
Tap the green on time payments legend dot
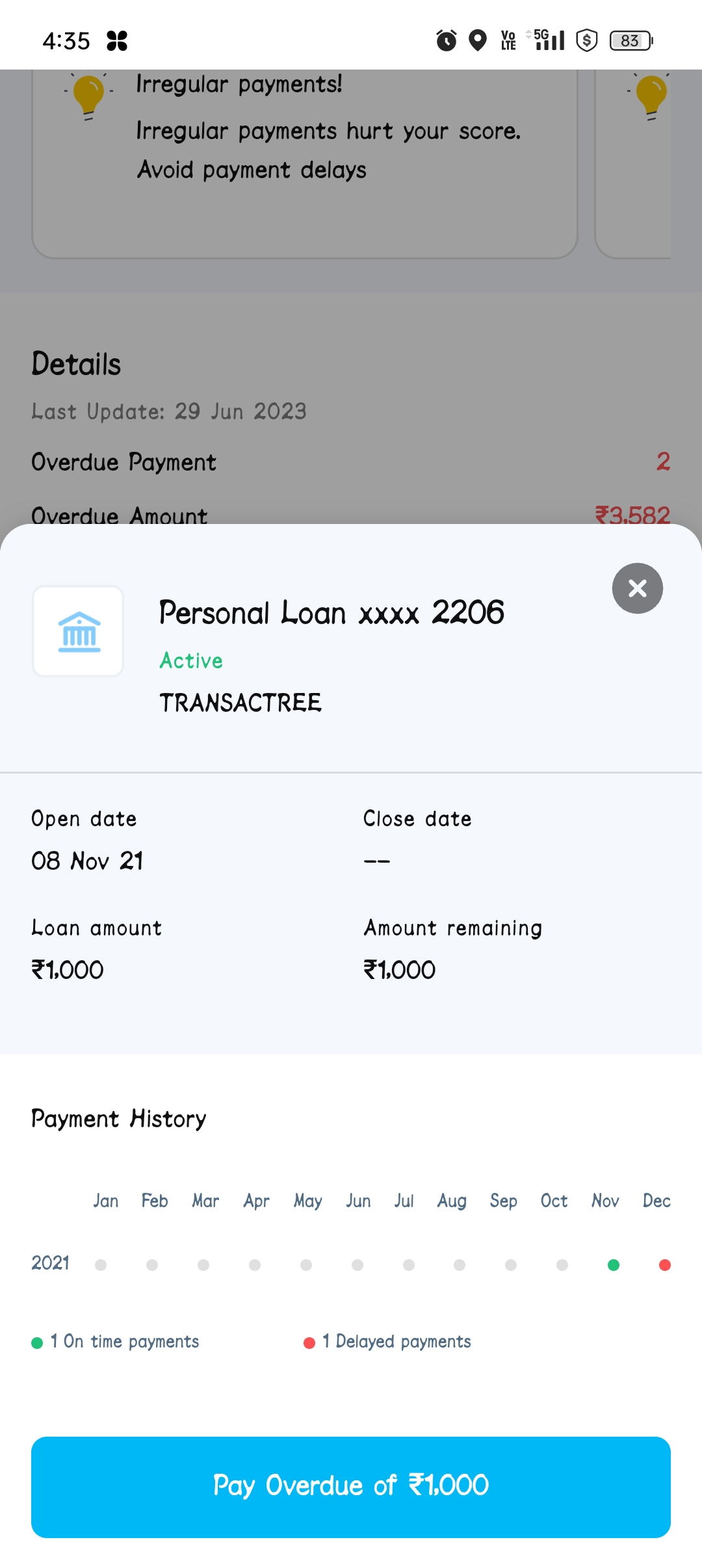point(37,1342)
